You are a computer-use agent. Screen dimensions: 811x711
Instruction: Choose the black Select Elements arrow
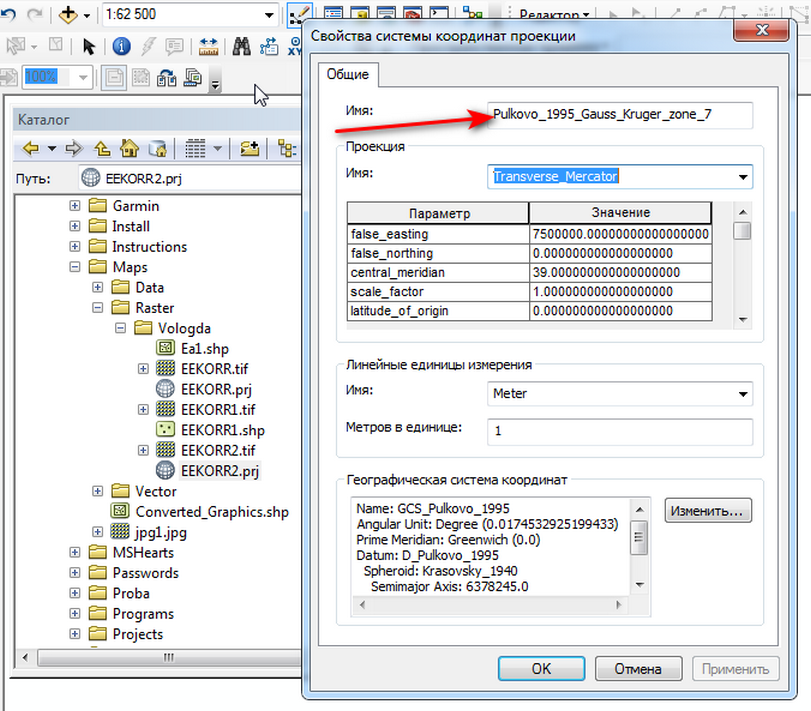89,47
